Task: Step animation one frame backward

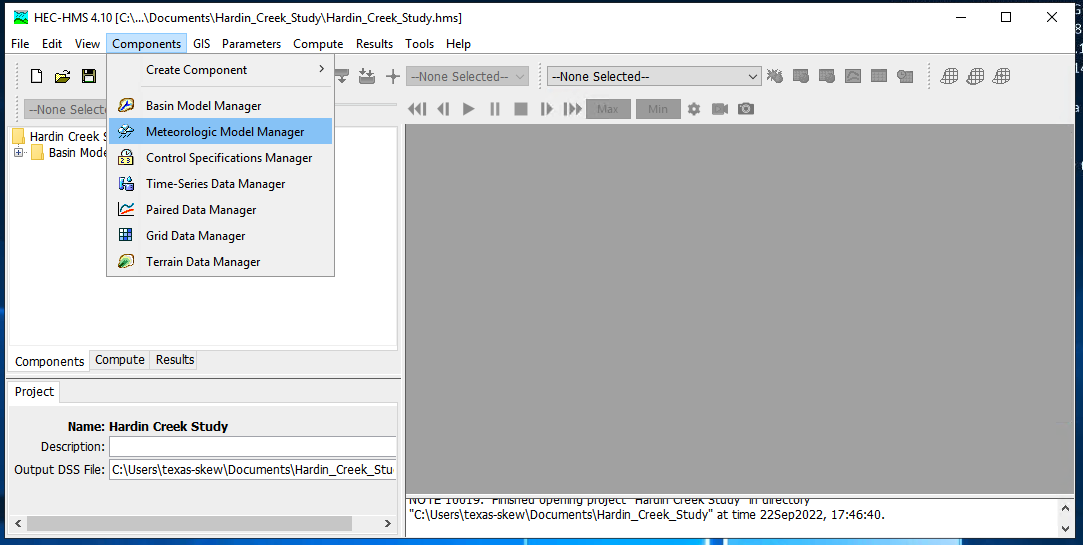Action: click(x=443, y=109)
